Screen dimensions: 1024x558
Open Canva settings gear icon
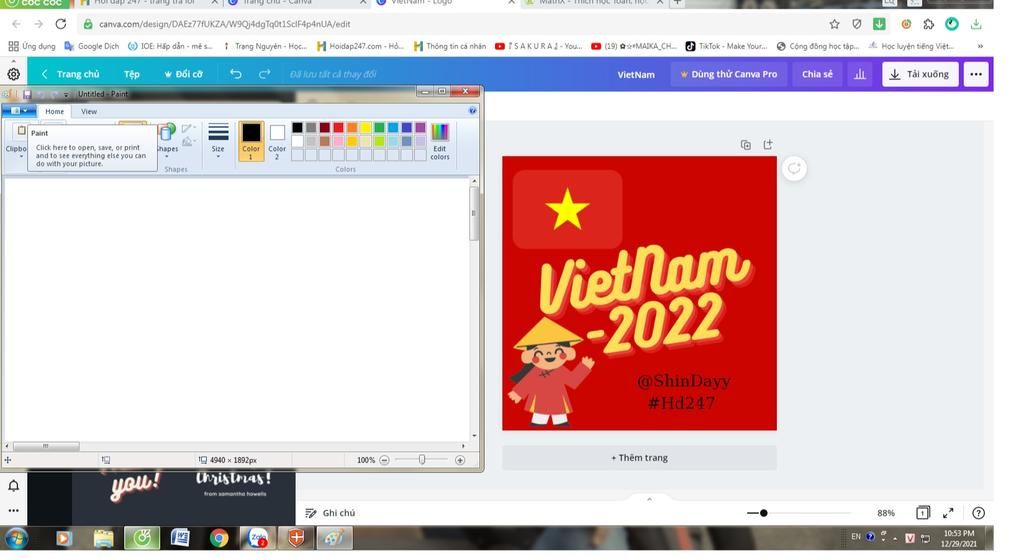click(14, 74)
